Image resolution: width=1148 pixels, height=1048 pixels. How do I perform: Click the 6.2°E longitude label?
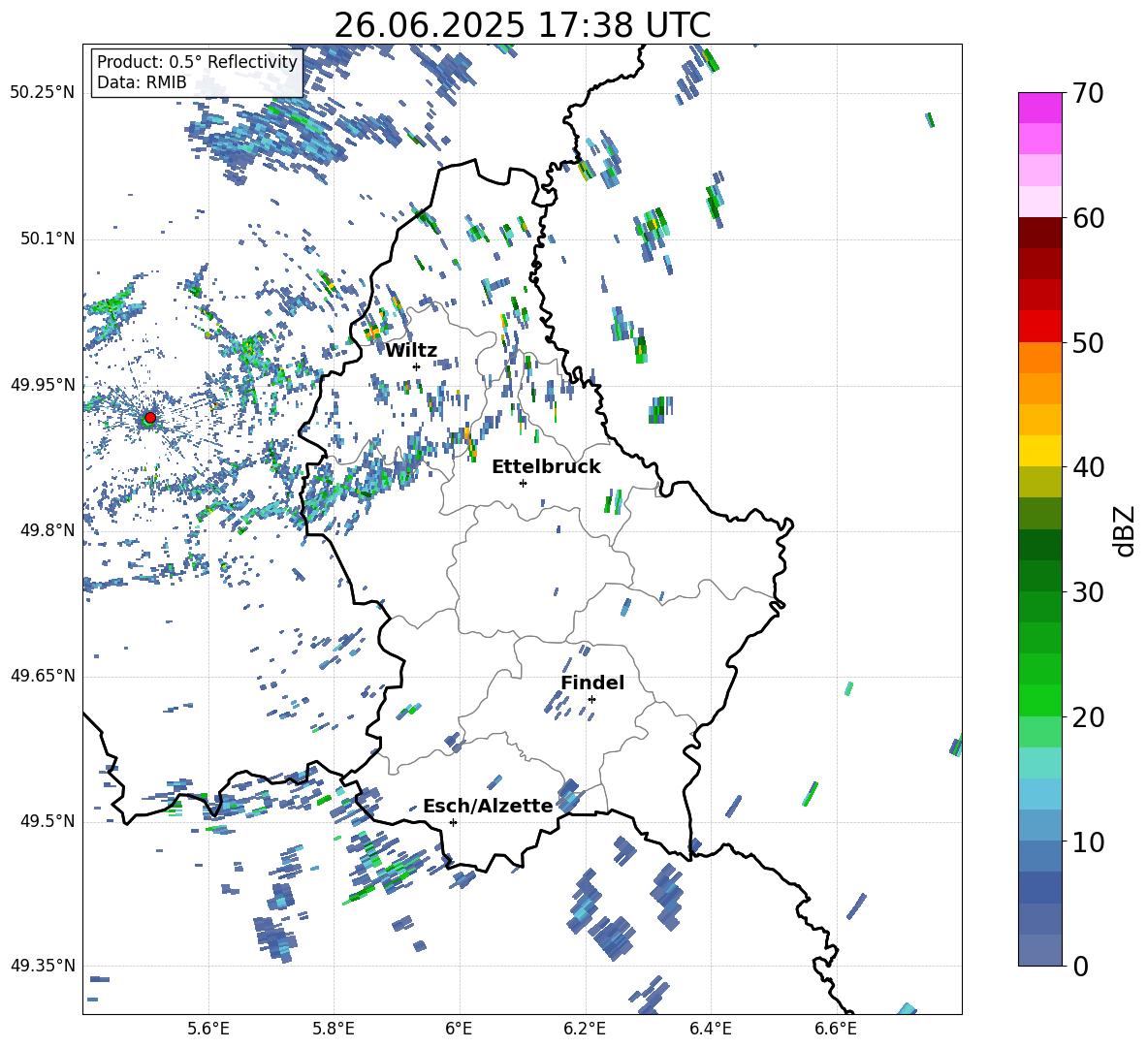click(585, 1029)
